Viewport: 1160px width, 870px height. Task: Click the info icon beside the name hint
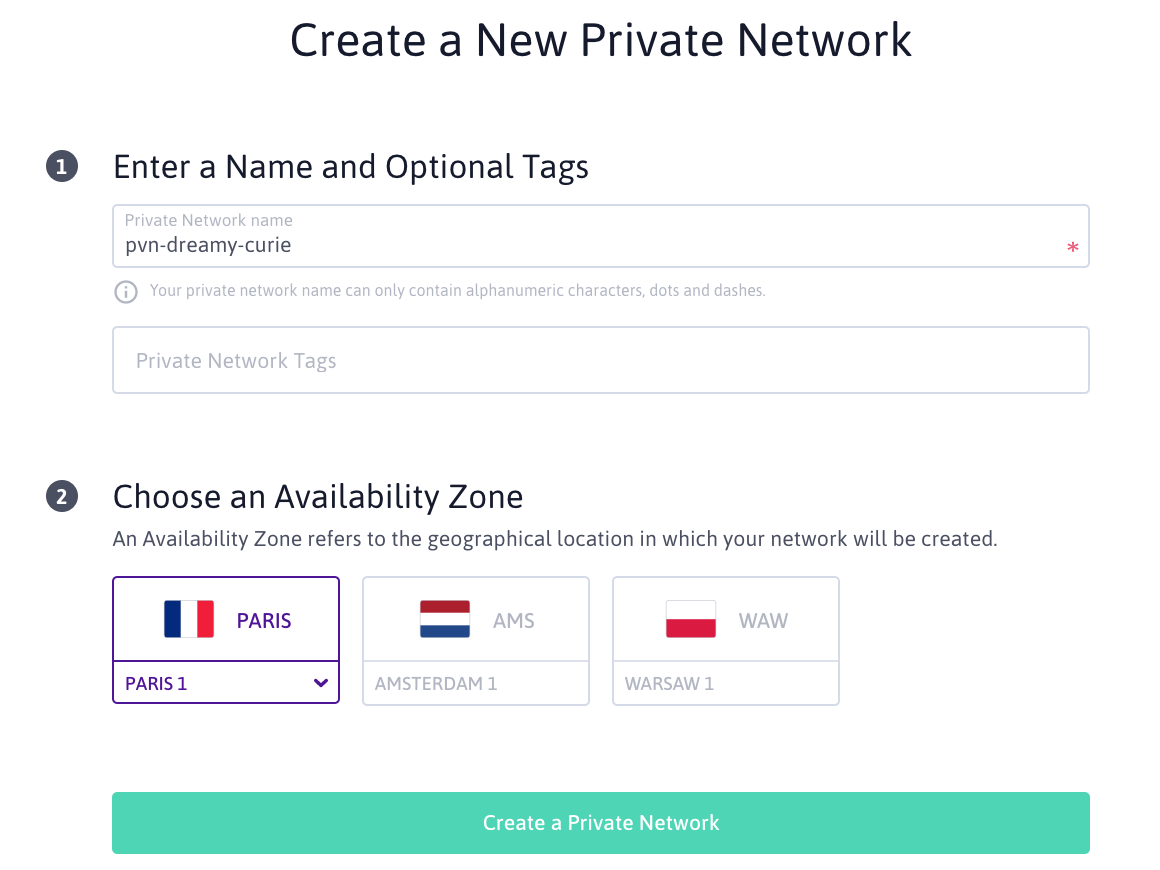click(125, 292)
